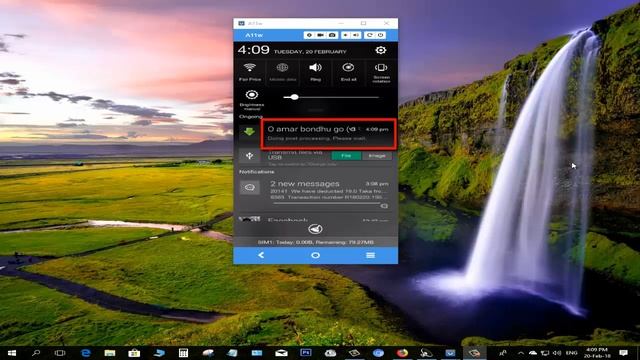Click the USB transfer icon
The height and width of the screenshot is (360, 640).
click(x=249, y=156)
